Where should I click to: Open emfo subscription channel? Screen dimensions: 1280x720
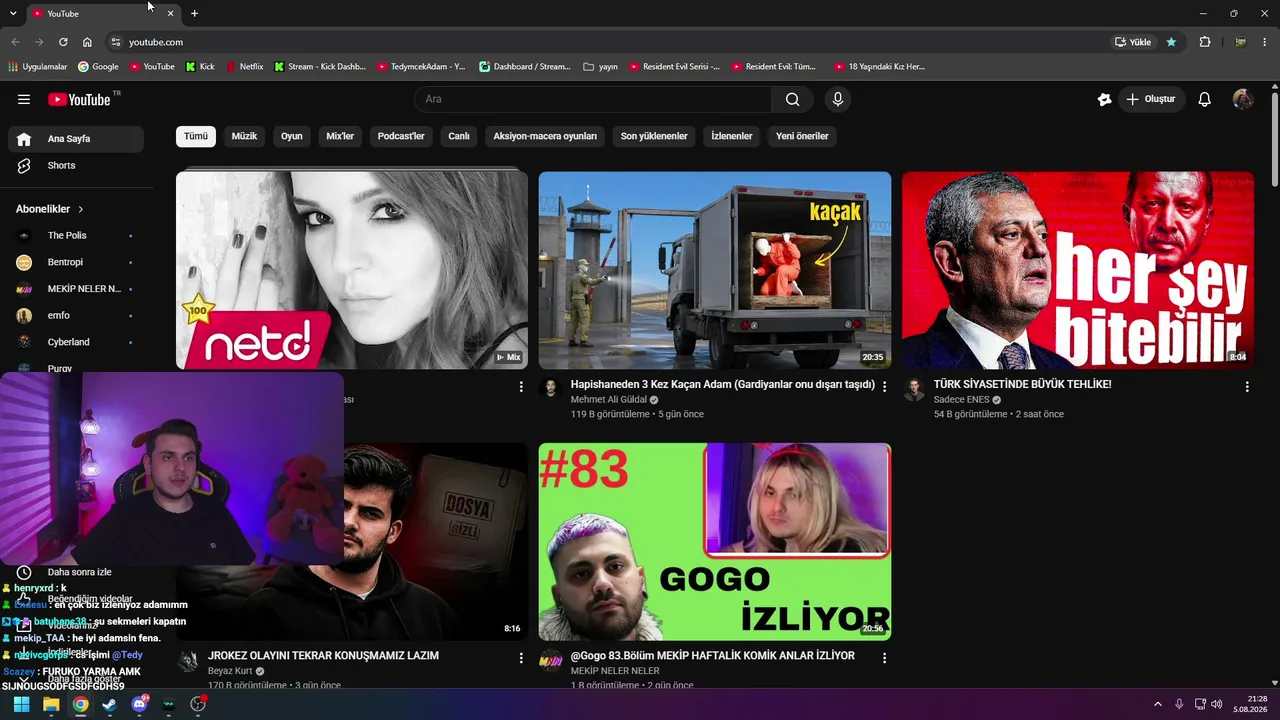(76, 315)
